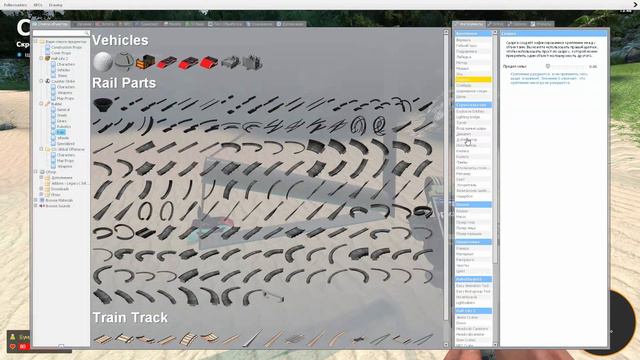Open the Drawing menu in top bar
Screen dimensions: 640x360
pyautogui.click(x=56, y=5)
